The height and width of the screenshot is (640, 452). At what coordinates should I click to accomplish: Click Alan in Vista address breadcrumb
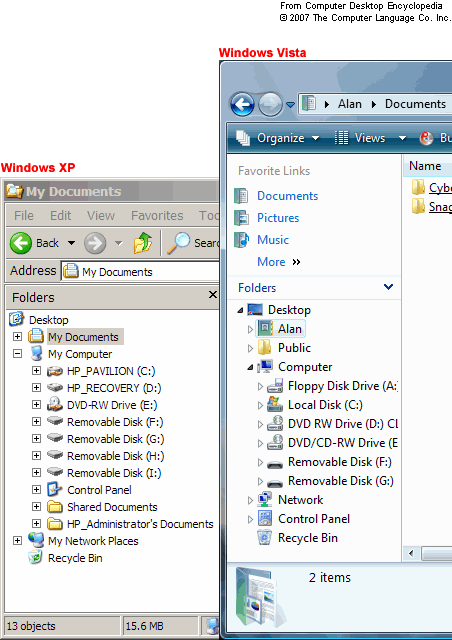(x=350, y=104)
